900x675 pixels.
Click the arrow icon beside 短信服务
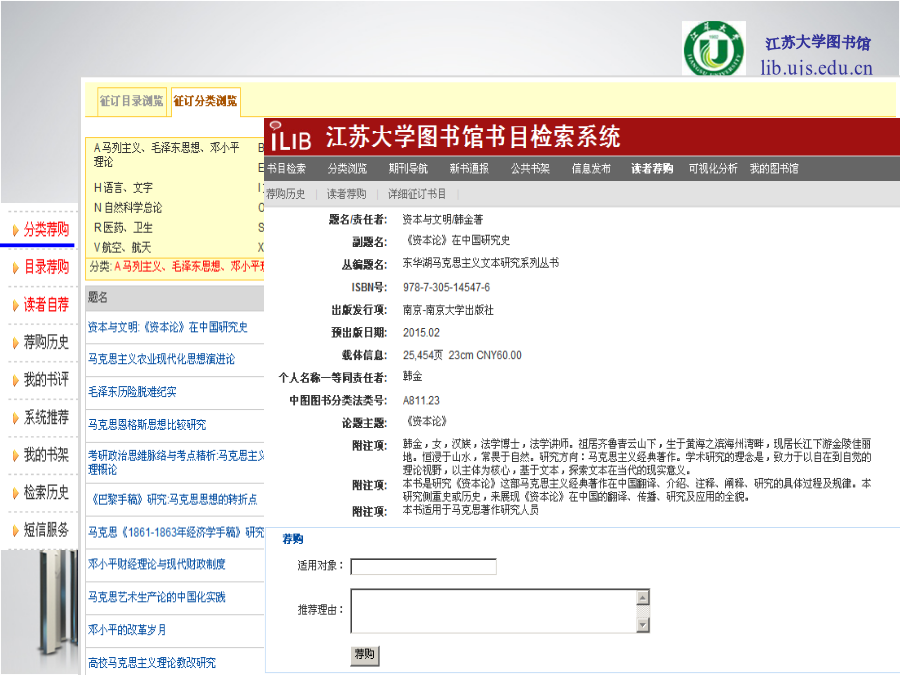click(15, 531)
